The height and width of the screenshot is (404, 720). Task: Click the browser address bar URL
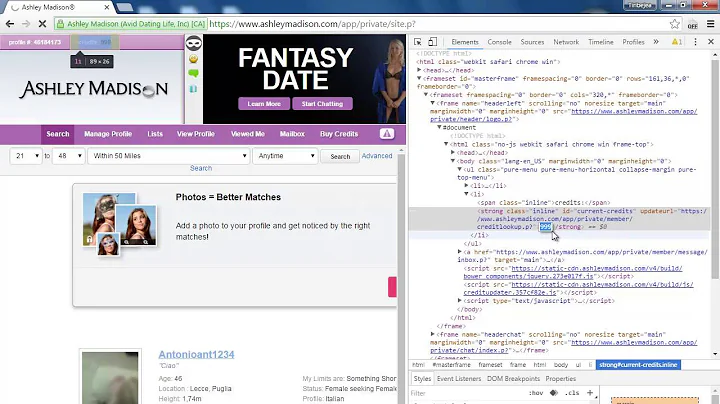point(312,24)
